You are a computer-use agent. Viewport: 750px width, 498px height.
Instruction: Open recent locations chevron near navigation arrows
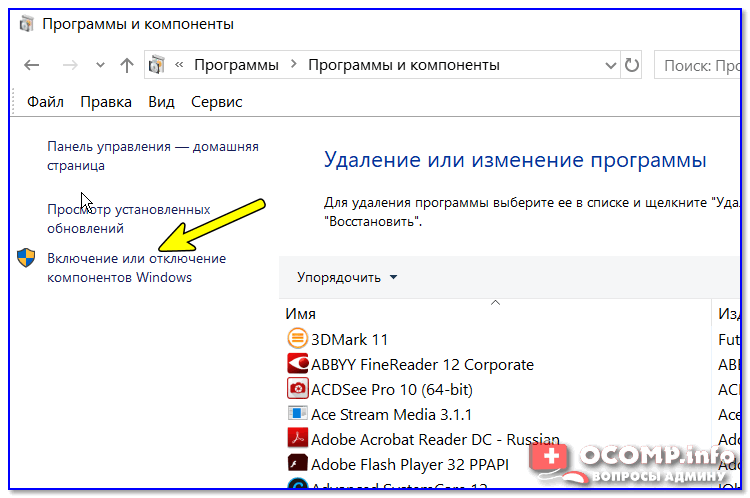100,65
